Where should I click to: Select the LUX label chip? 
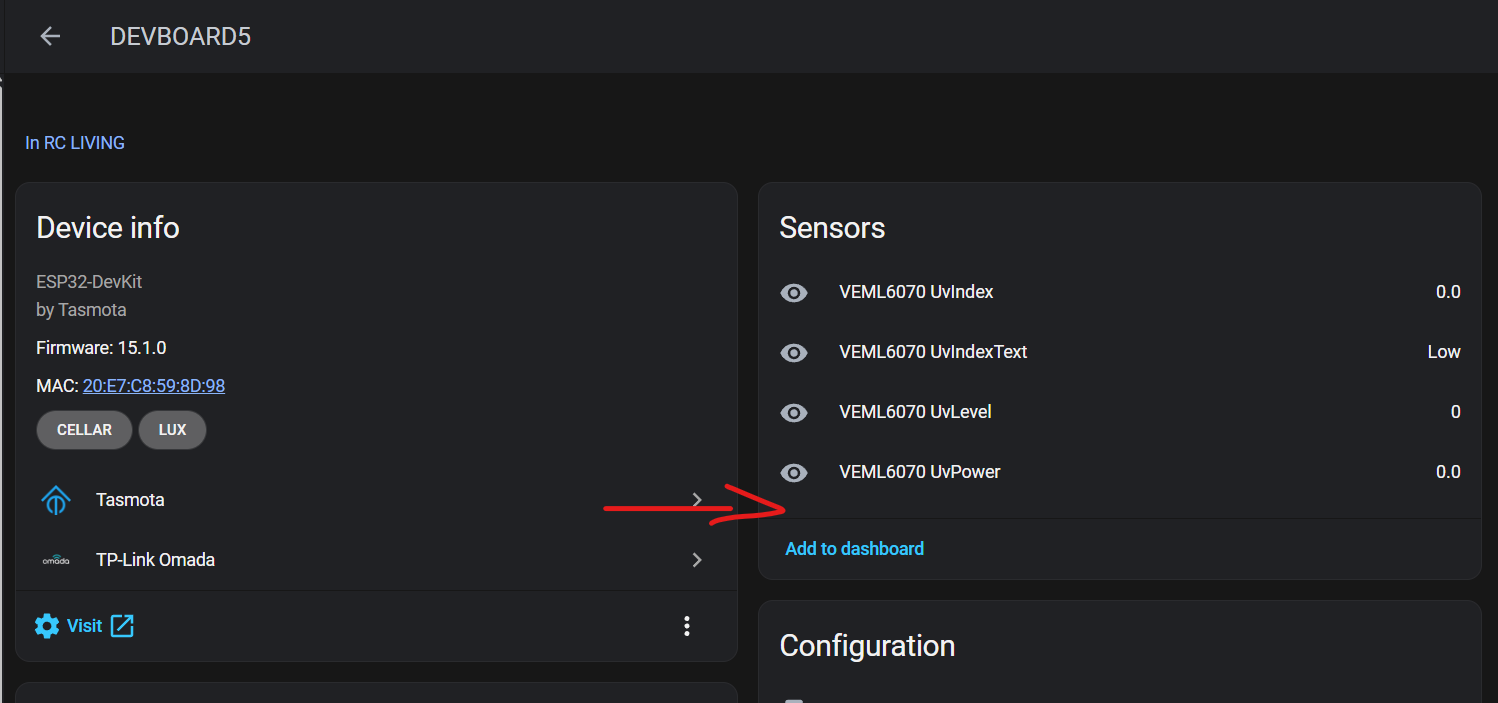pos(172,430)
